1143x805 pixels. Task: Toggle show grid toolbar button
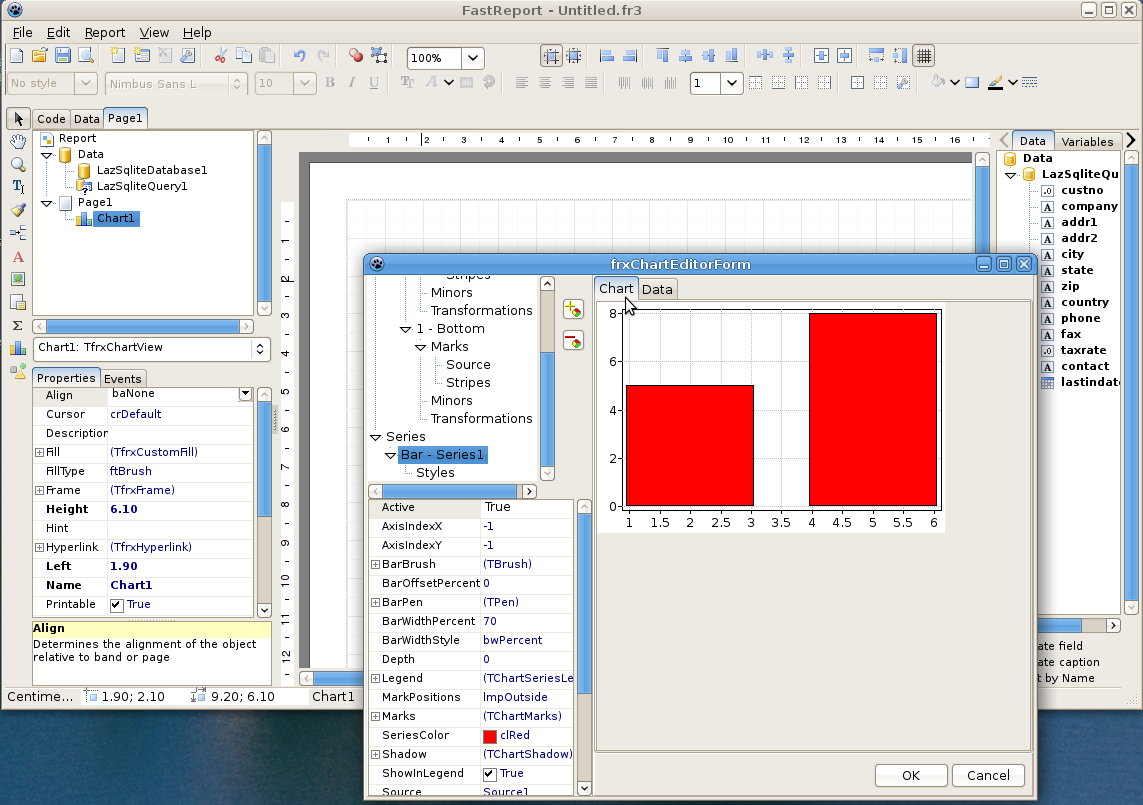click(924, 56)
